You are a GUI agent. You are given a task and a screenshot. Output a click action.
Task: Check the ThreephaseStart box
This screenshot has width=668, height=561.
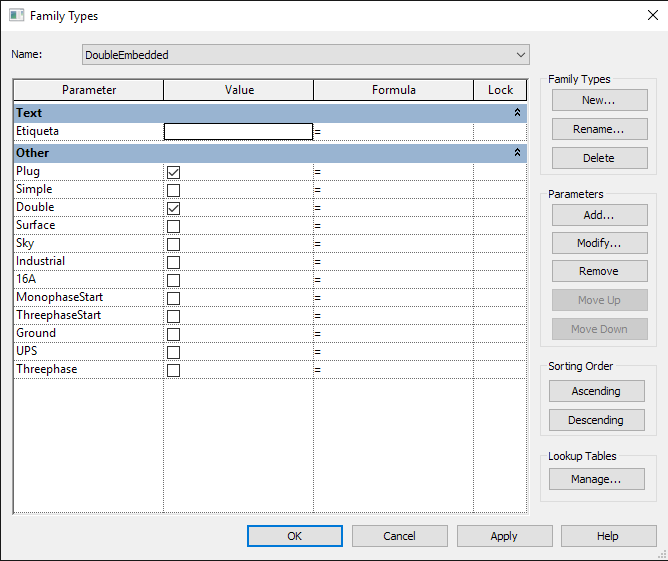click(173, 316)
